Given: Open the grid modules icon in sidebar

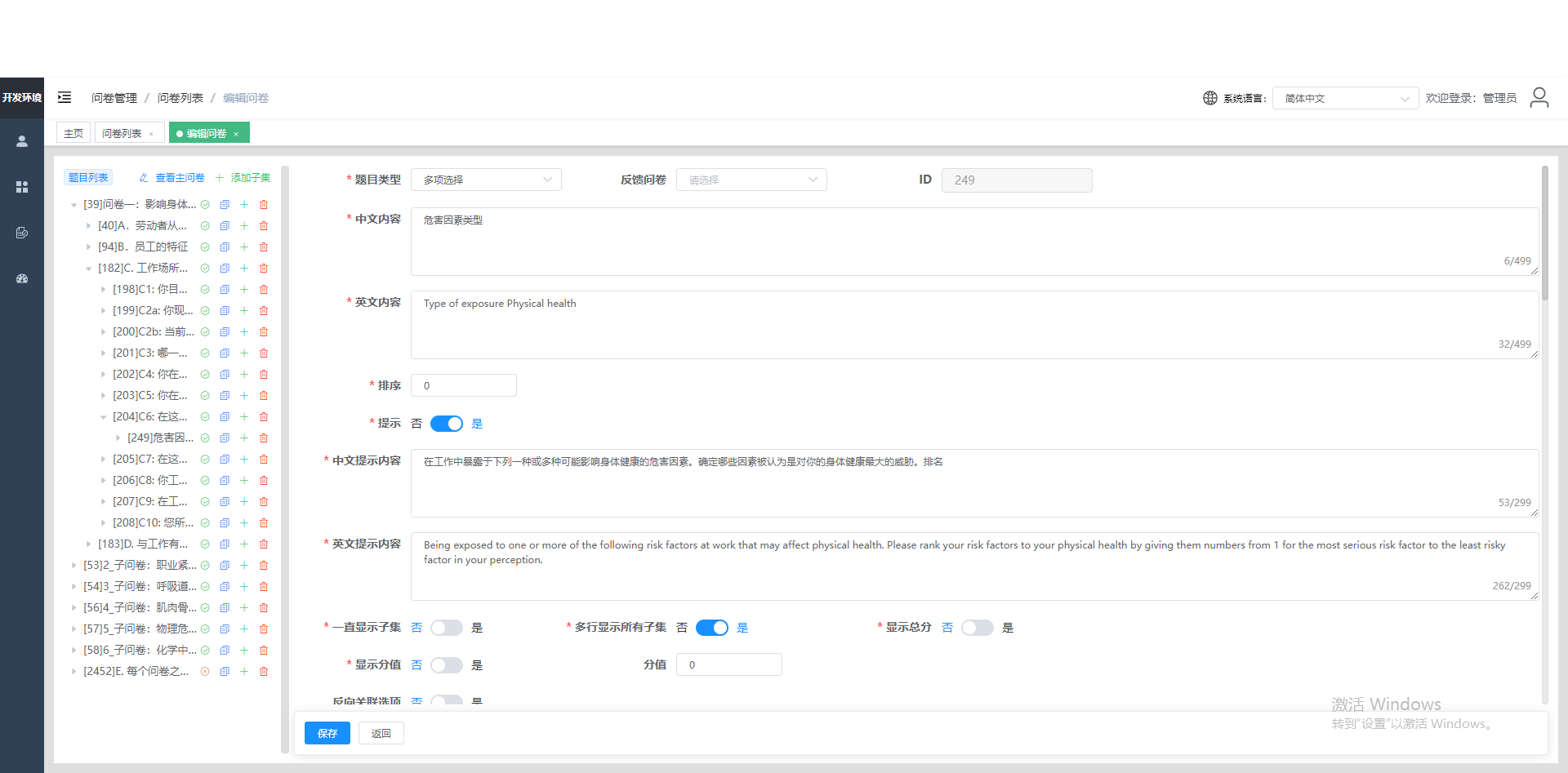Looking at the screenshot, I should (22, 187).
